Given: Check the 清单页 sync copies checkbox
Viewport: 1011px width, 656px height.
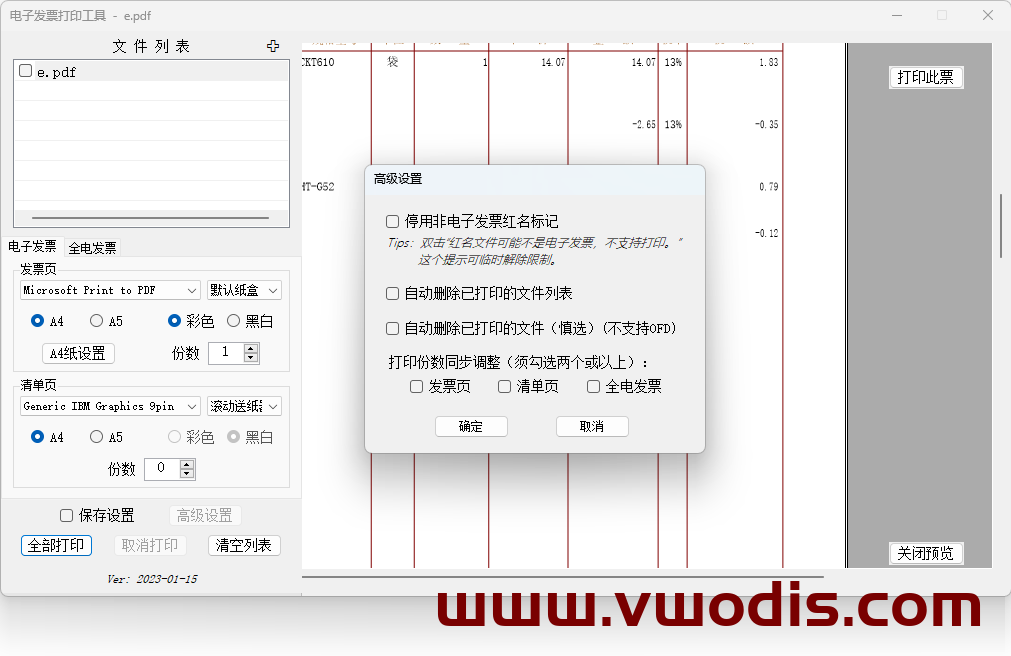Looking at the screenshot, I should 504,386.
